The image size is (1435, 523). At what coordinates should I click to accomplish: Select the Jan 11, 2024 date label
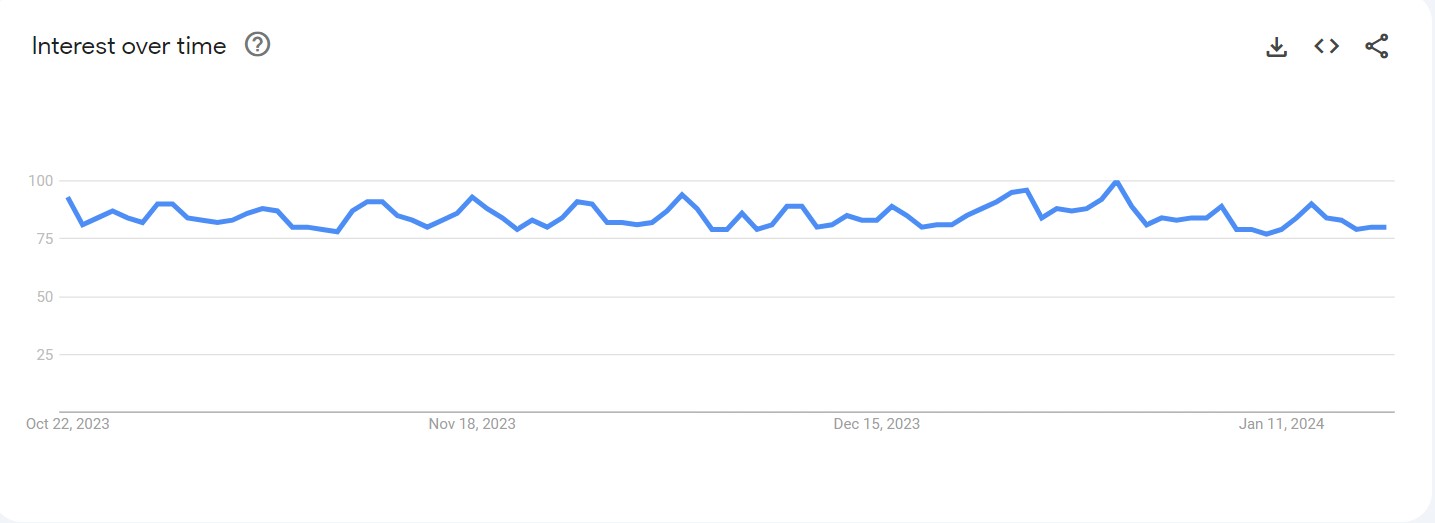pyautogui.click(x=1281, y=424)
